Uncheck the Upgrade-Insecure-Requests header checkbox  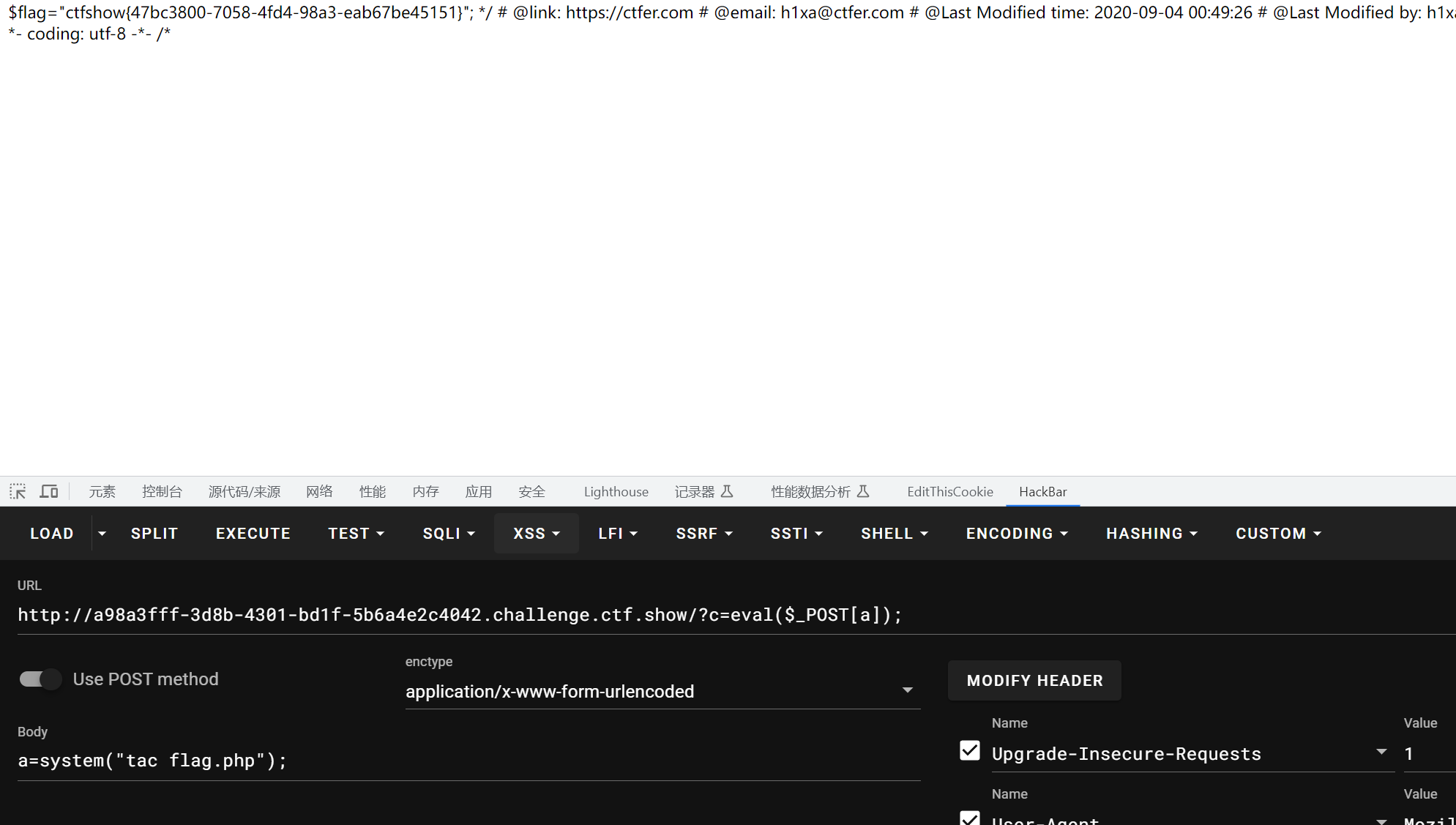point(970,751)
